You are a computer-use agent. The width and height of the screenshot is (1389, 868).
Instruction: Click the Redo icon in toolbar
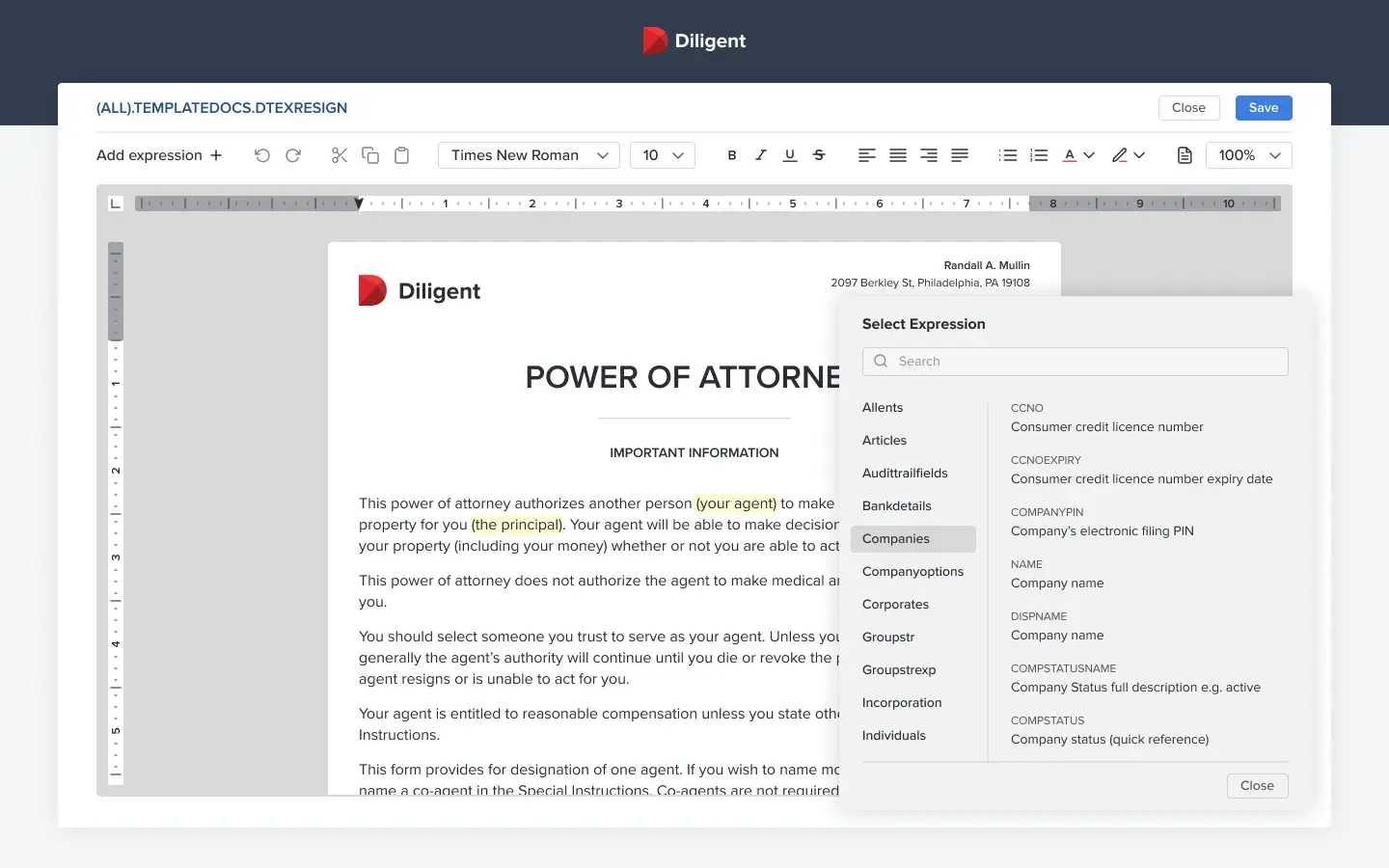(293, 155)
